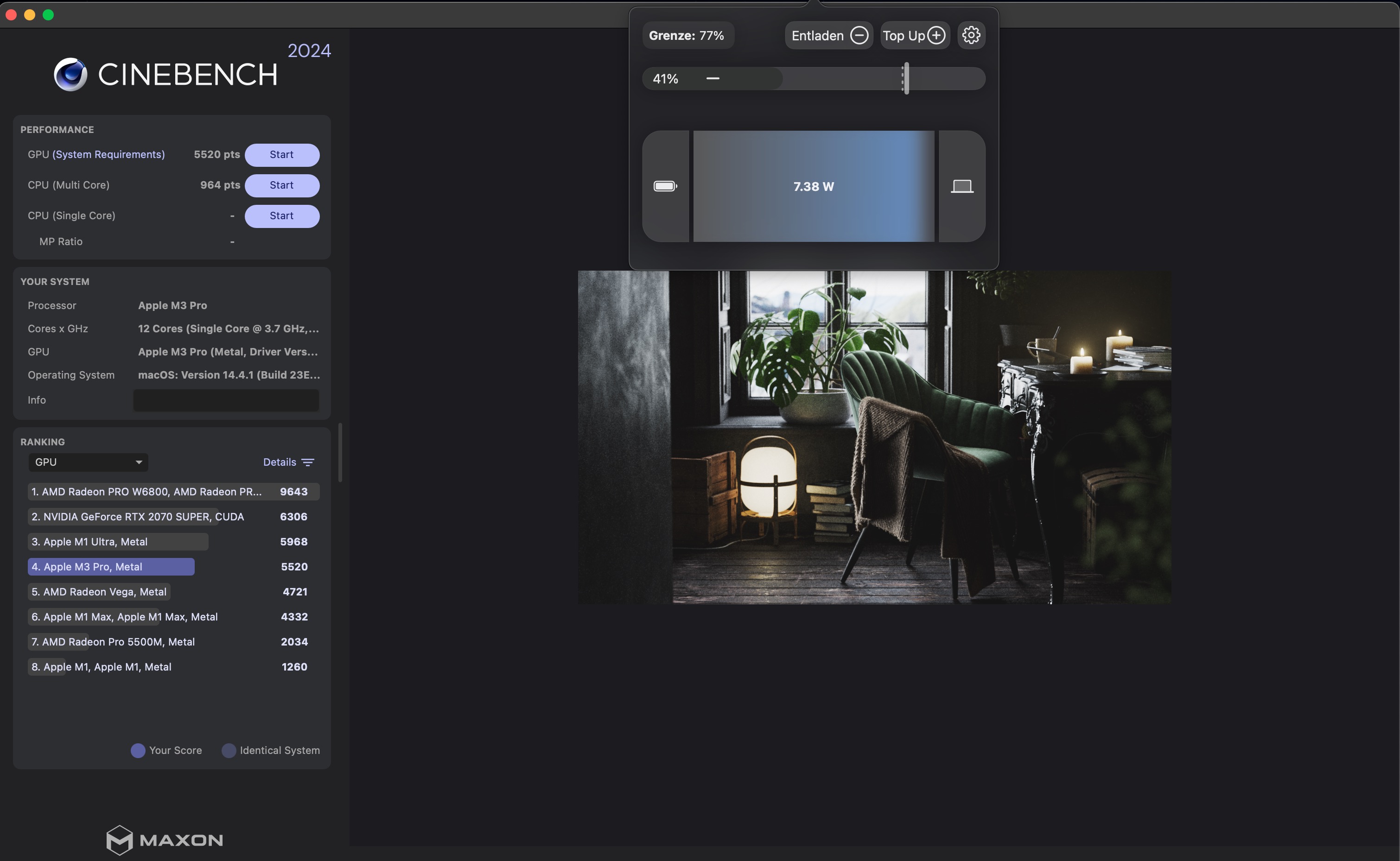Click the battery icon in power flow
Image resolution: width=1400 pixels, height=861 pixels.
coord(665,186)
